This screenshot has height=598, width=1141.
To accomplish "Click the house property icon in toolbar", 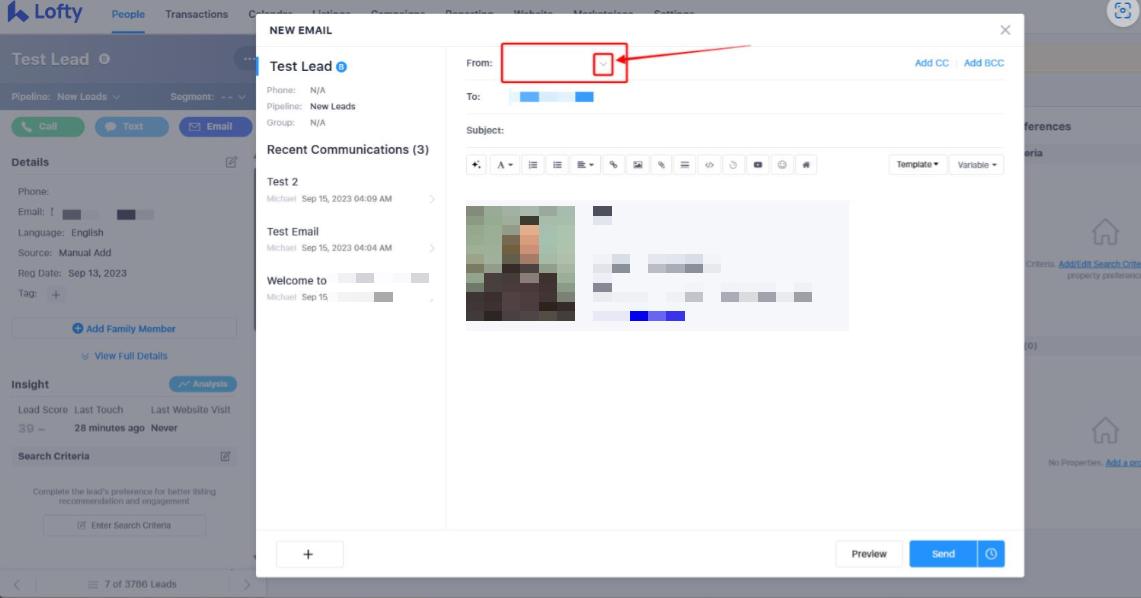I will point(806,165).
